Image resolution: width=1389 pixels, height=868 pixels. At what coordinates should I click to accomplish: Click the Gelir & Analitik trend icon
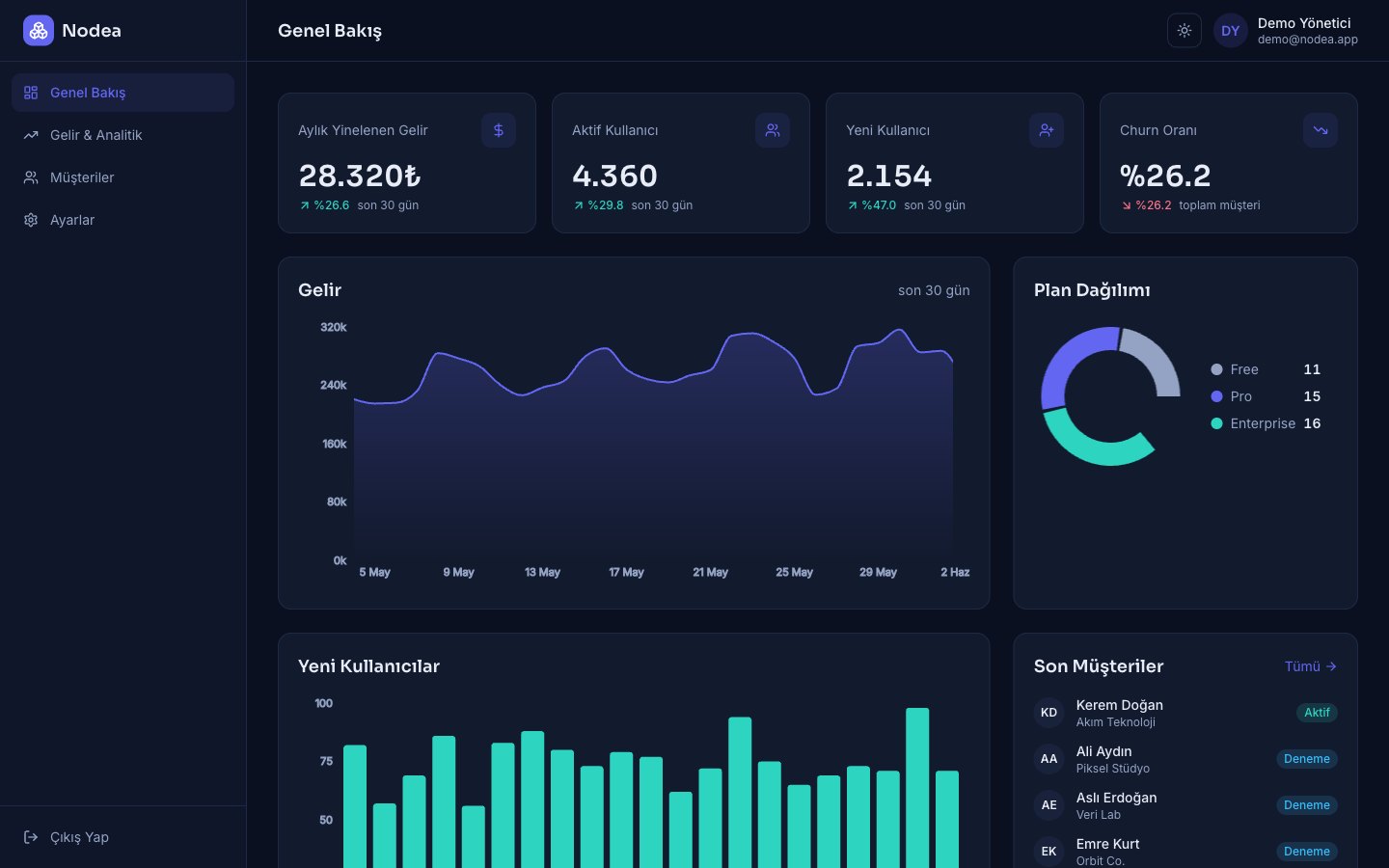coord(31,135)
